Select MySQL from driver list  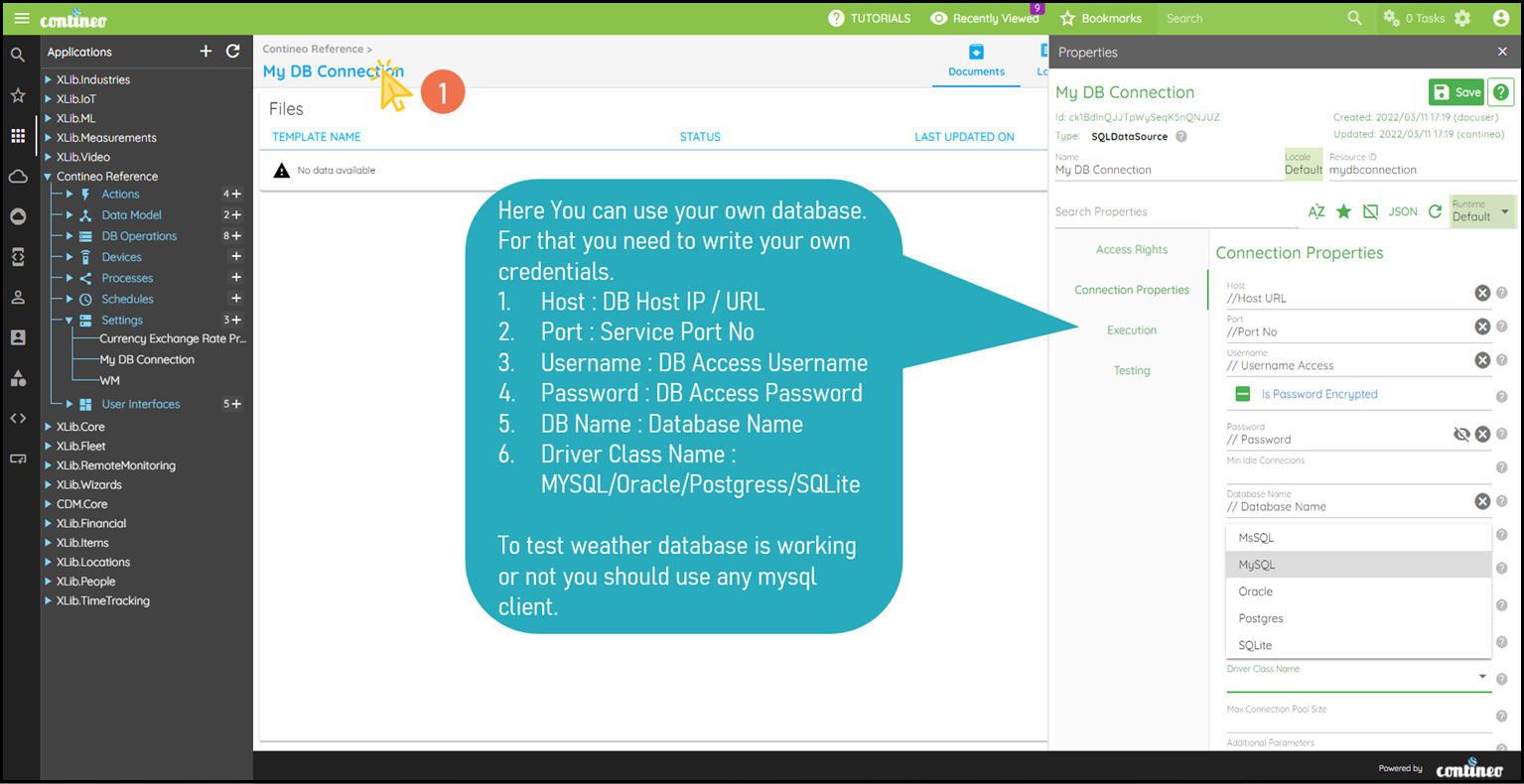[x=1257, y=565]
